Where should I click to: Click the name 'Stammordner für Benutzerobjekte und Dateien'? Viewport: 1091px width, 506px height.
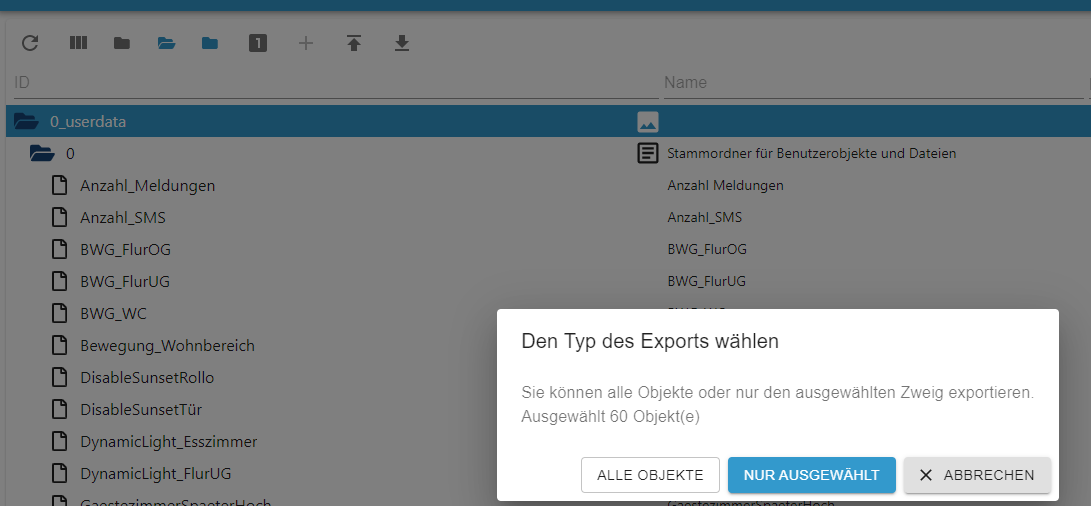point(811,153)
